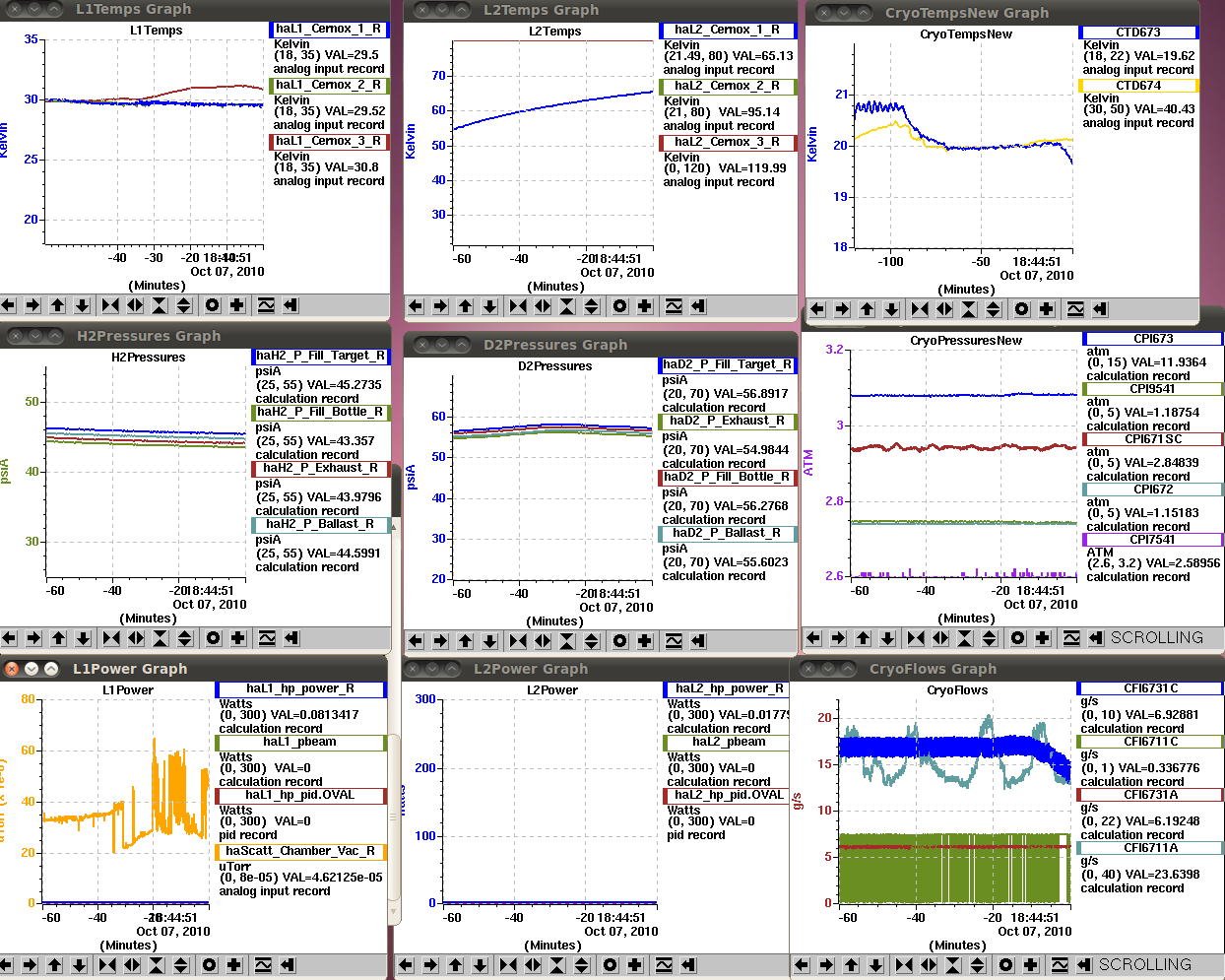Select haD2_P_Ballast_R legend entry
1225x980 pixels.
[728, 534]
